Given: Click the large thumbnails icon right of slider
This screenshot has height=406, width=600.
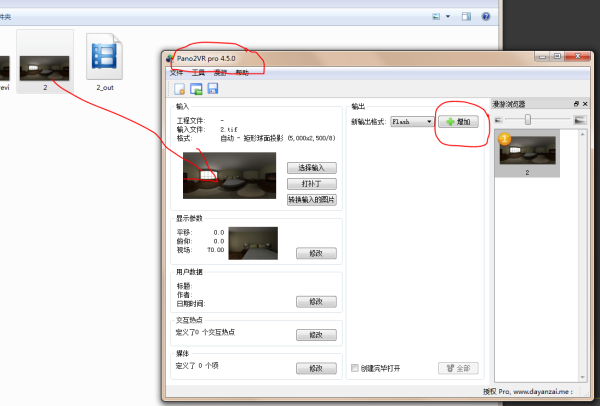Looking at the screenshot, I should tap(580, 120).
